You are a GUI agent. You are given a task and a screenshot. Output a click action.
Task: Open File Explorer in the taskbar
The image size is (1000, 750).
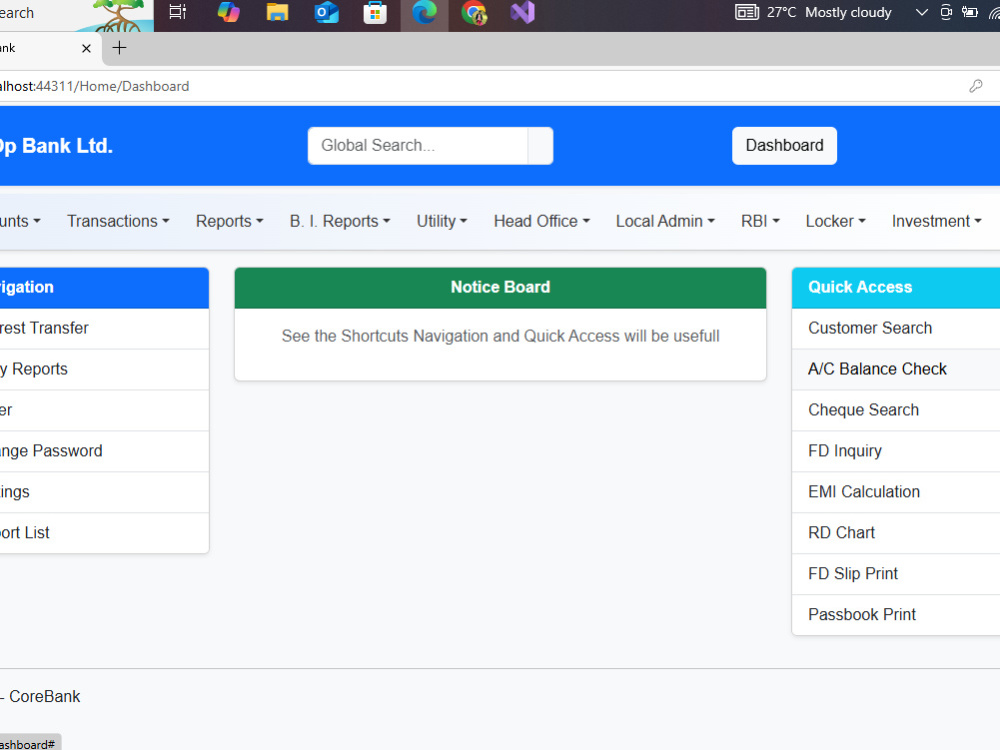pyautogui.click(x=277, y=12)
